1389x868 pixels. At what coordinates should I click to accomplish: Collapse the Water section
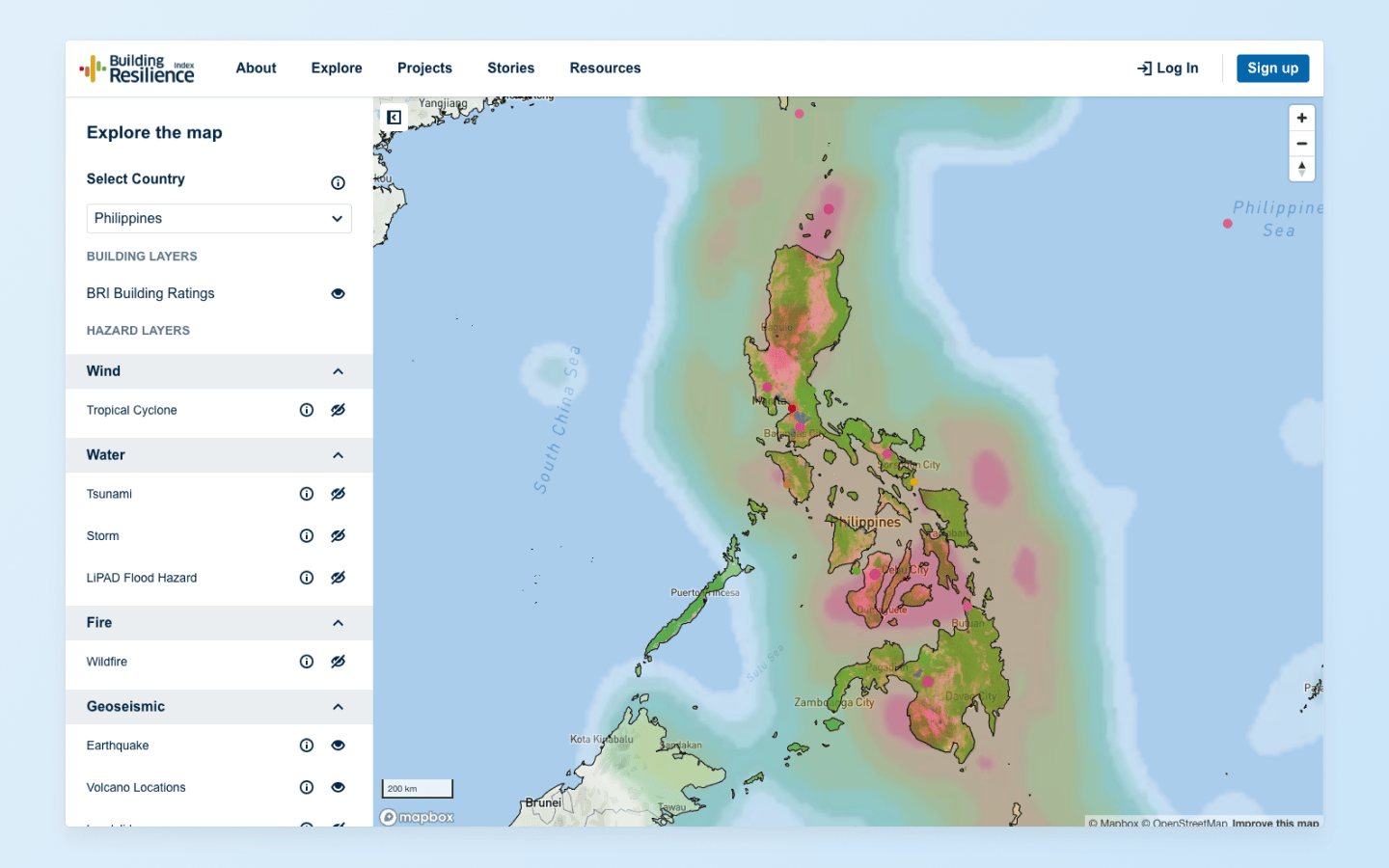[x=338, y=455]
